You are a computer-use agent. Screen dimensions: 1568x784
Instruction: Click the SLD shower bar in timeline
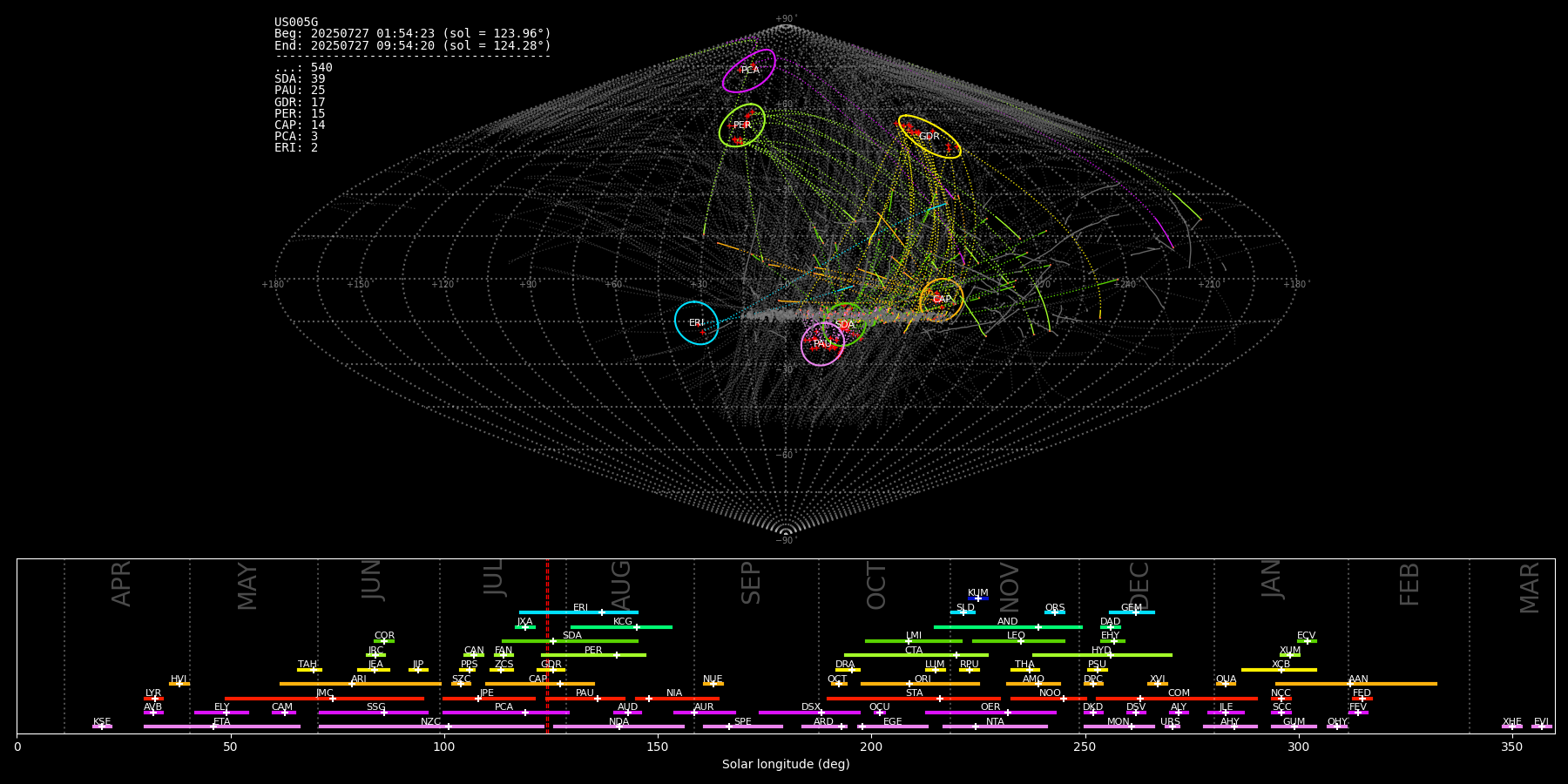[963, 612]
